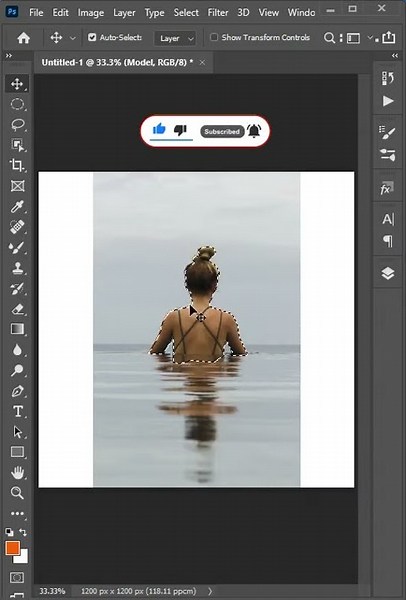The height and width of the screenshot is (600, 406).
Task: Open the Layers panel icon
Action: (388, 273)
